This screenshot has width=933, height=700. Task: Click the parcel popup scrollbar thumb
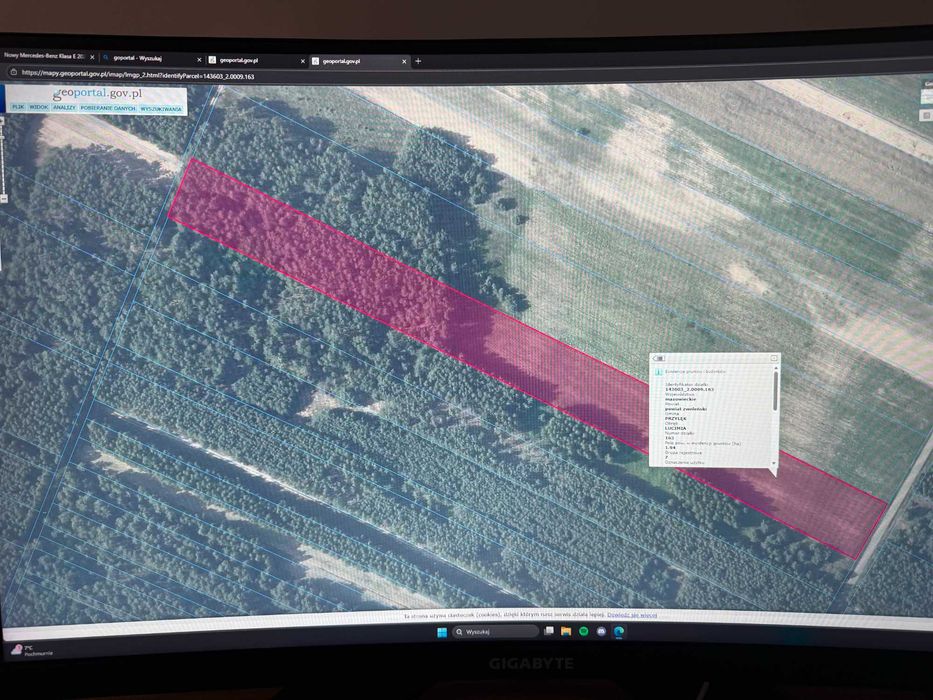pos(775,391)
